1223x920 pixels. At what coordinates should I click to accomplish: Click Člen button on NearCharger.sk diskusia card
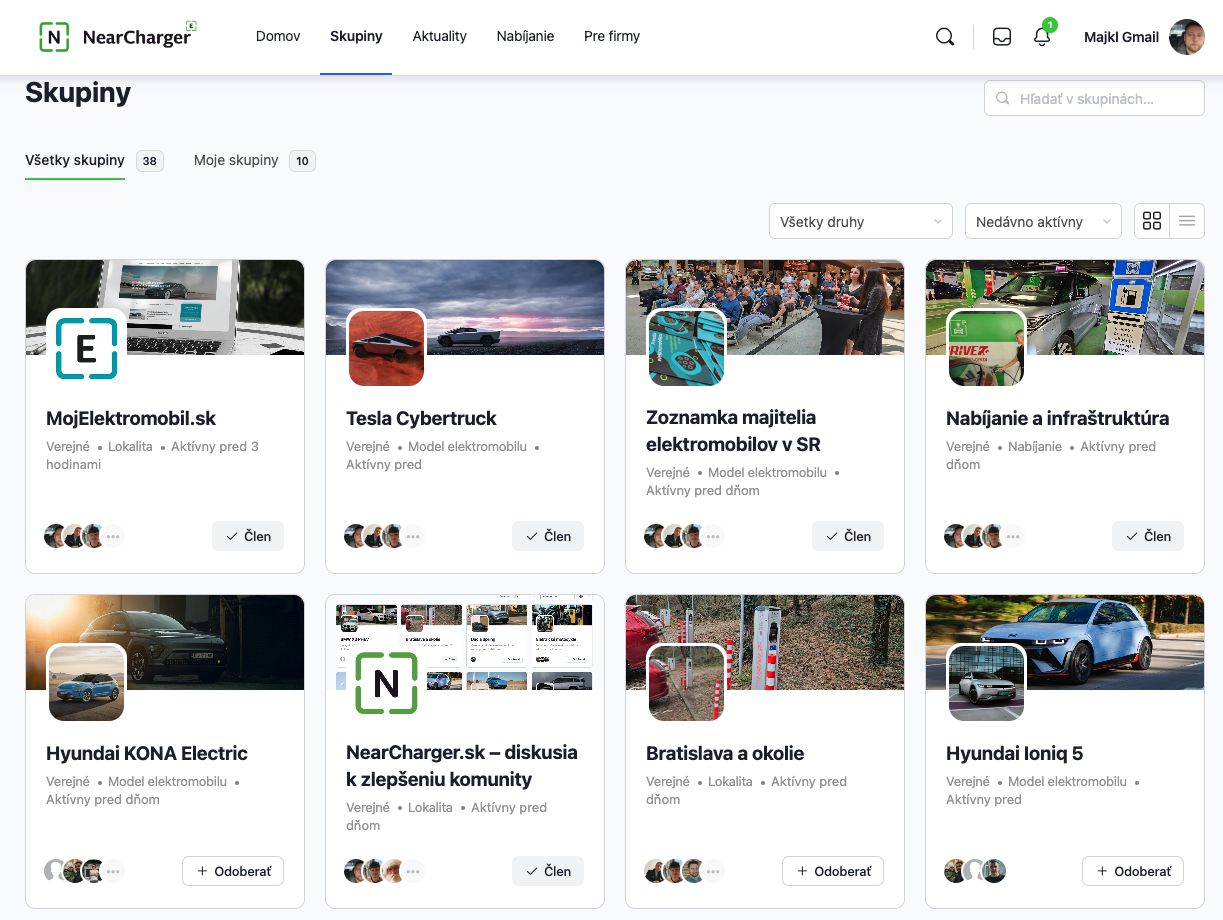point(548,871)
